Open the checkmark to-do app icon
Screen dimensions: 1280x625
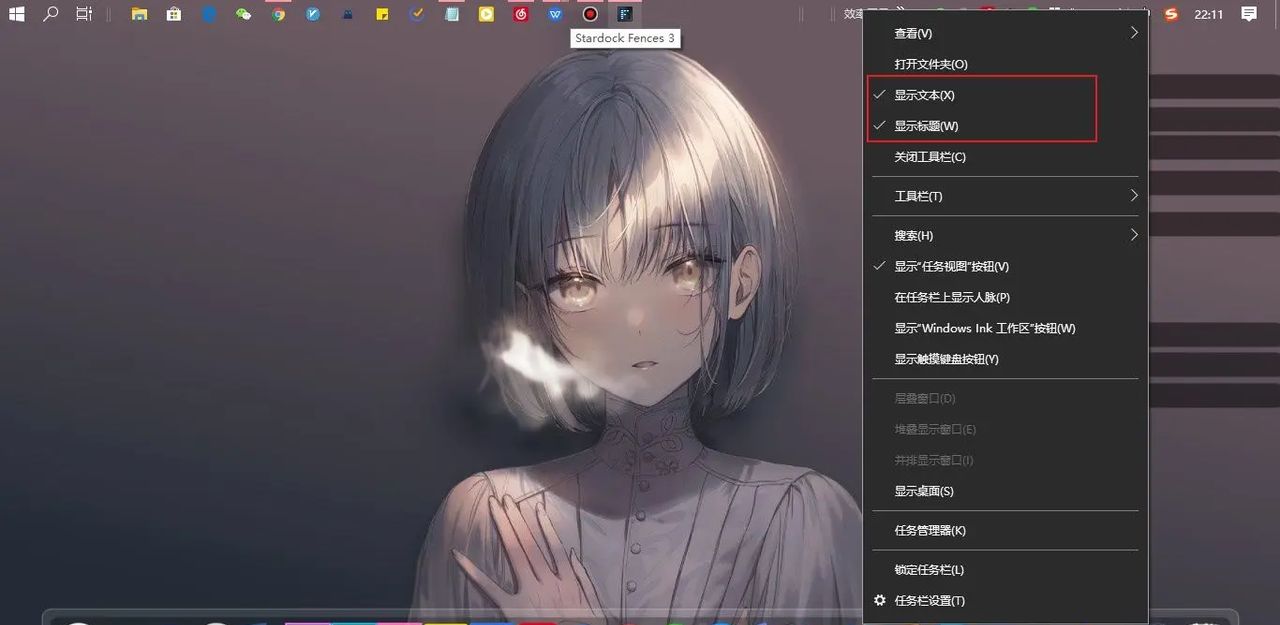[417, 14]
